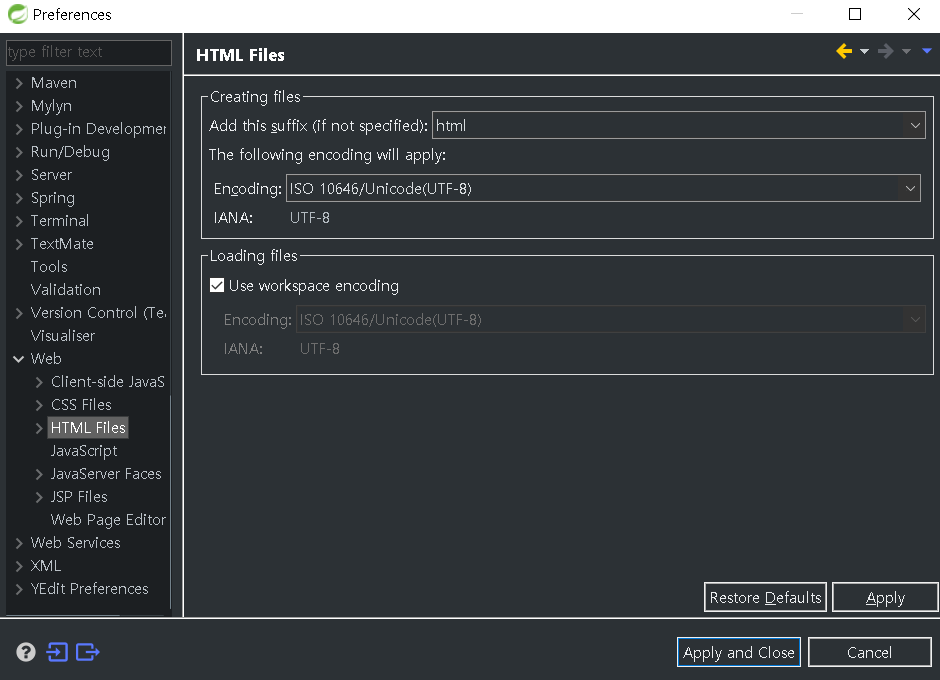
Task: Expand the Server node
Action: [x=19, y=175]
